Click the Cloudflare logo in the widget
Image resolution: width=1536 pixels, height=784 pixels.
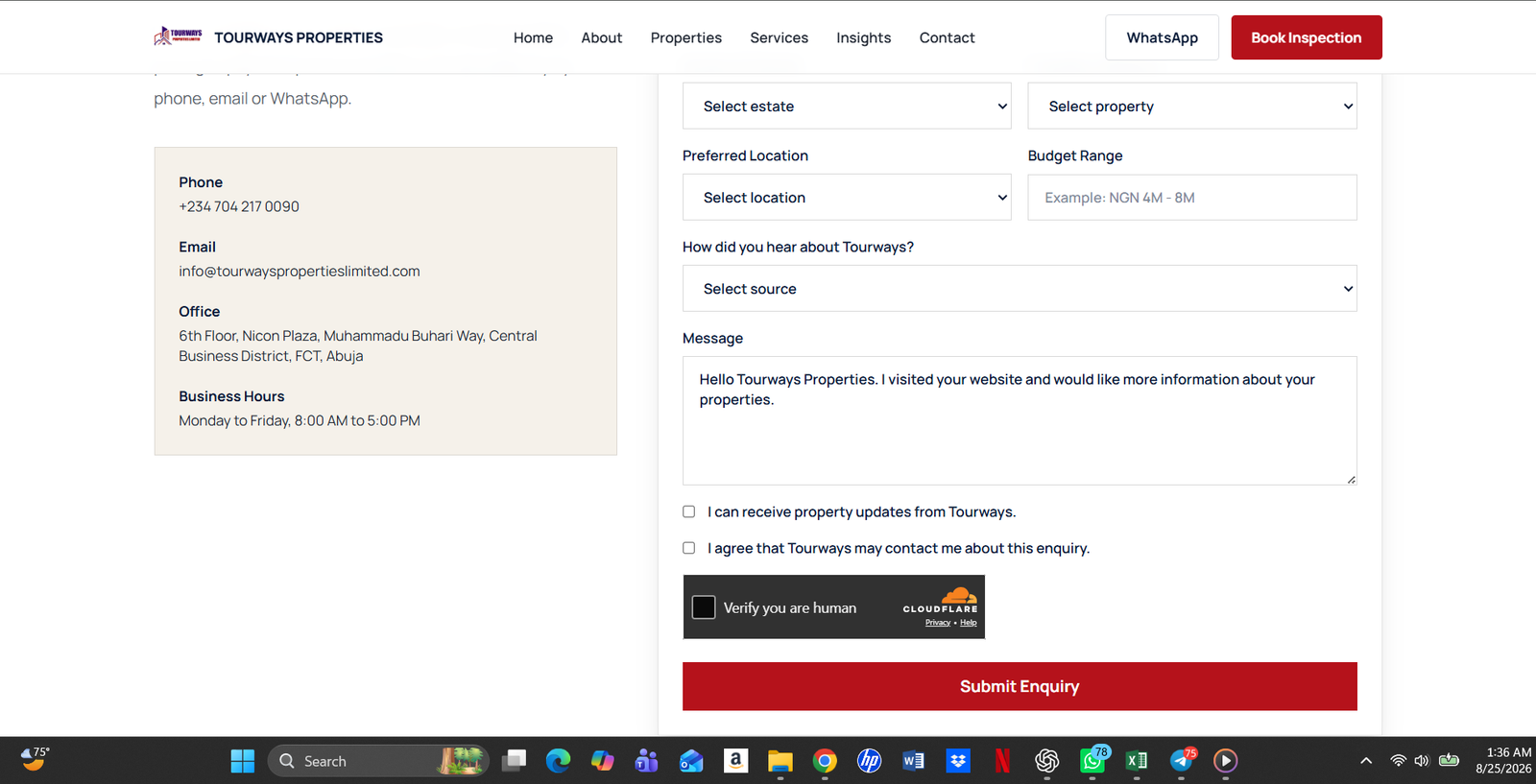tap(941, 599)
